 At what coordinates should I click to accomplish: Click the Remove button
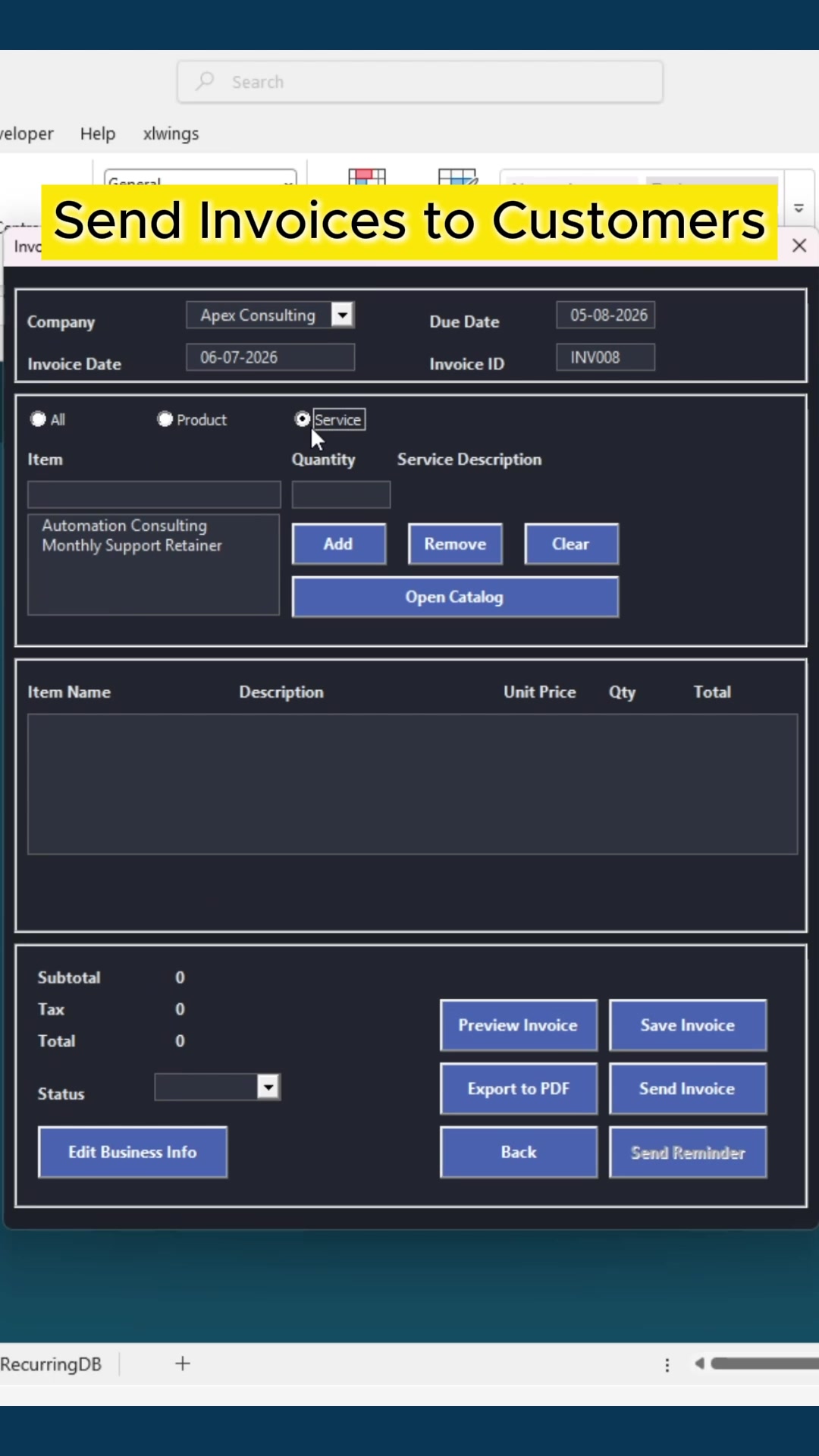[455, 544]
